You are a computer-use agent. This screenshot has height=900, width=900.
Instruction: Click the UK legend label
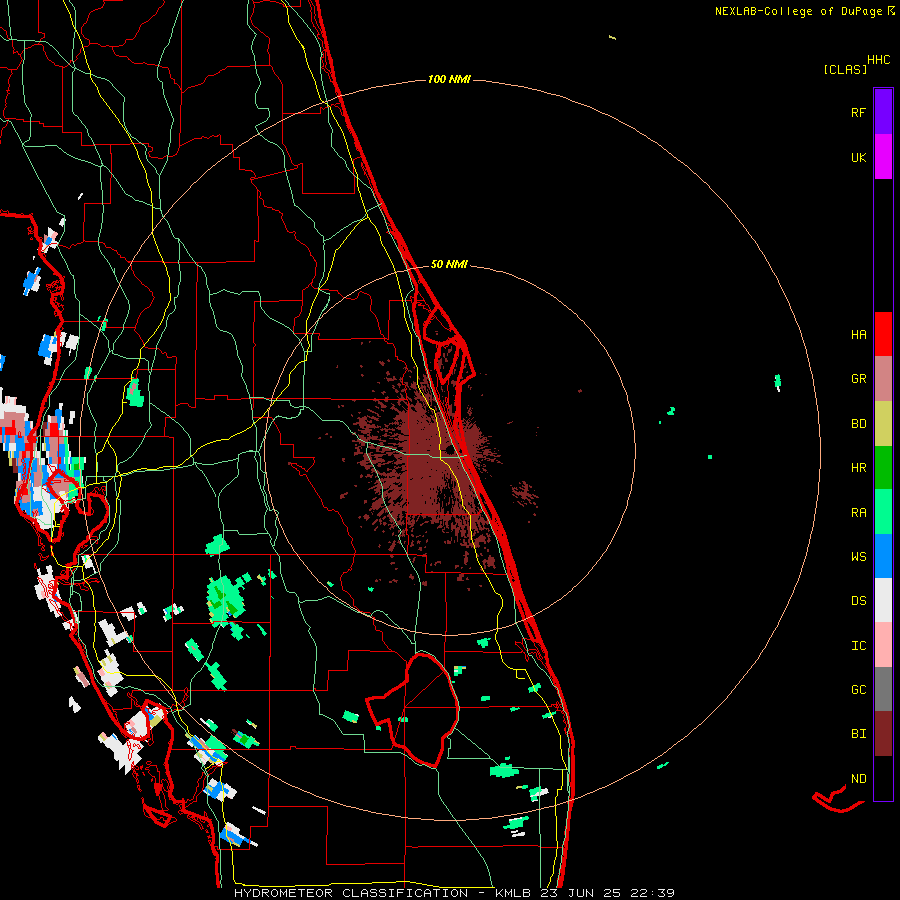coord(858,157)
